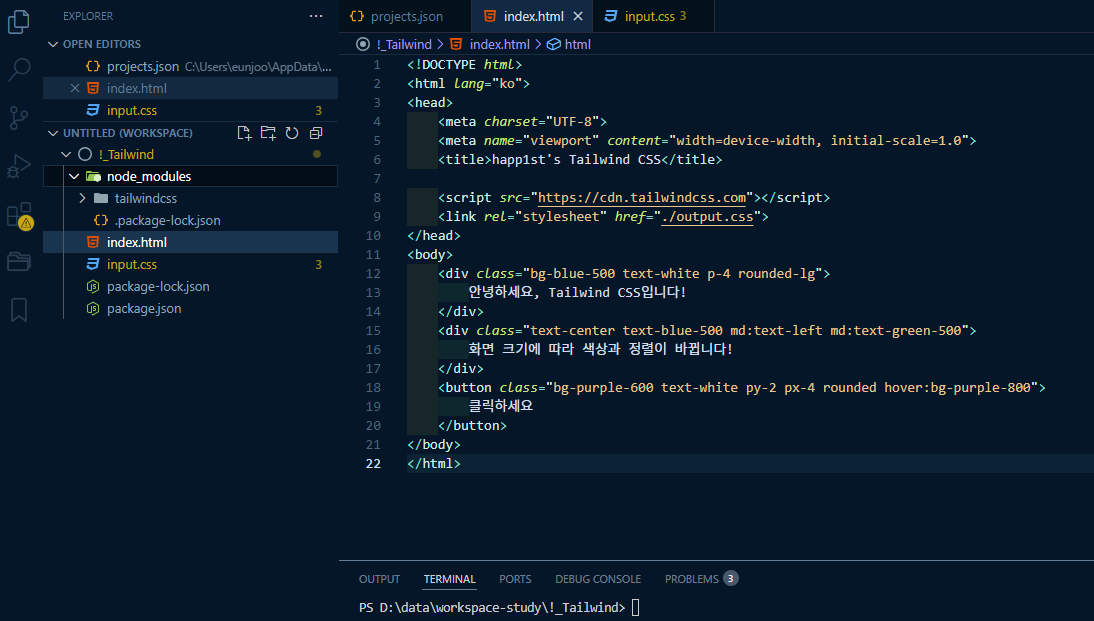Open the Debug Console panel tab
1094x621 pixels.
pyautogui.click(x=598, y=579)
